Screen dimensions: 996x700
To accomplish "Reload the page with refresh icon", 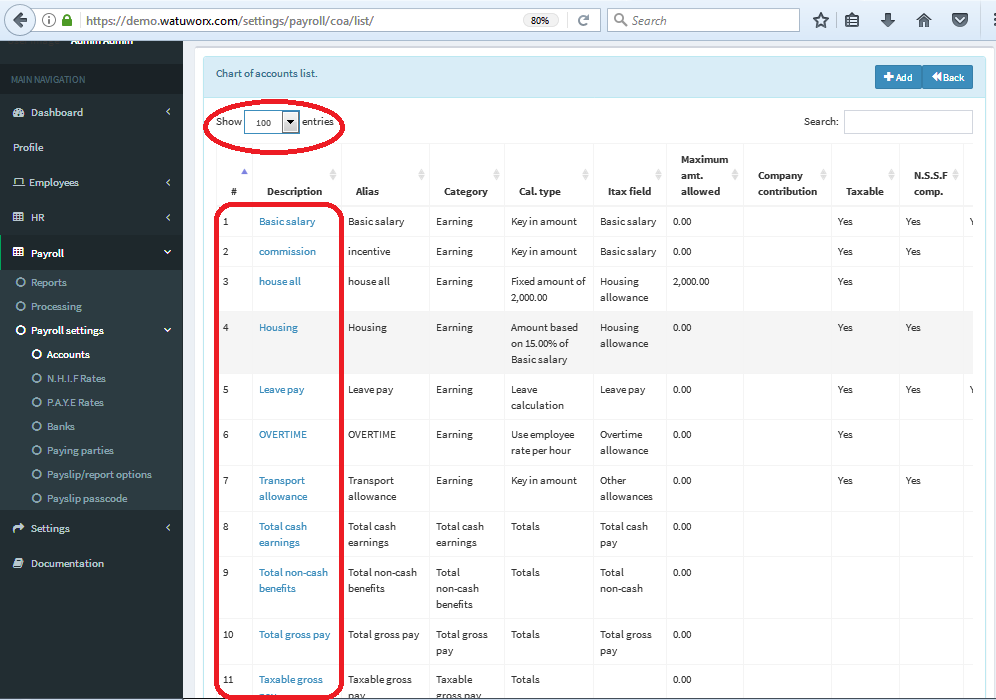I will (x=583, y=20).
